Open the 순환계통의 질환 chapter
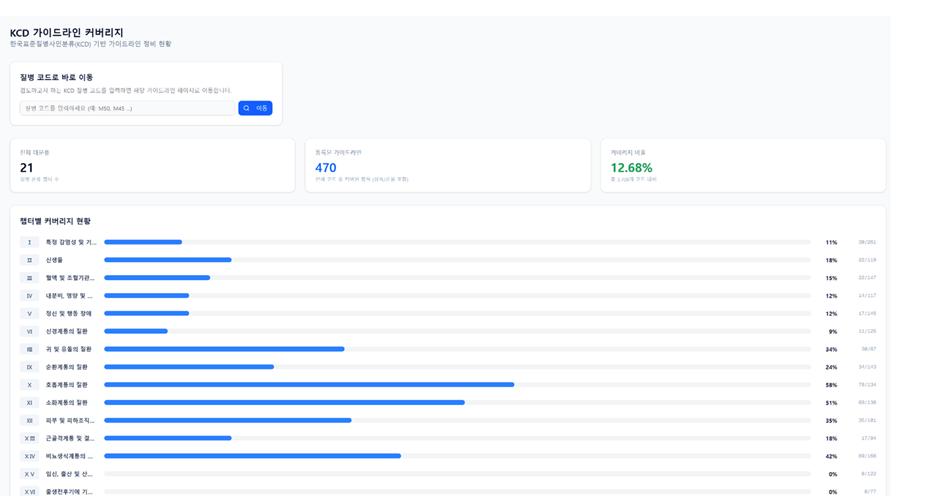The image size is (931, 496). click(66, 367)
